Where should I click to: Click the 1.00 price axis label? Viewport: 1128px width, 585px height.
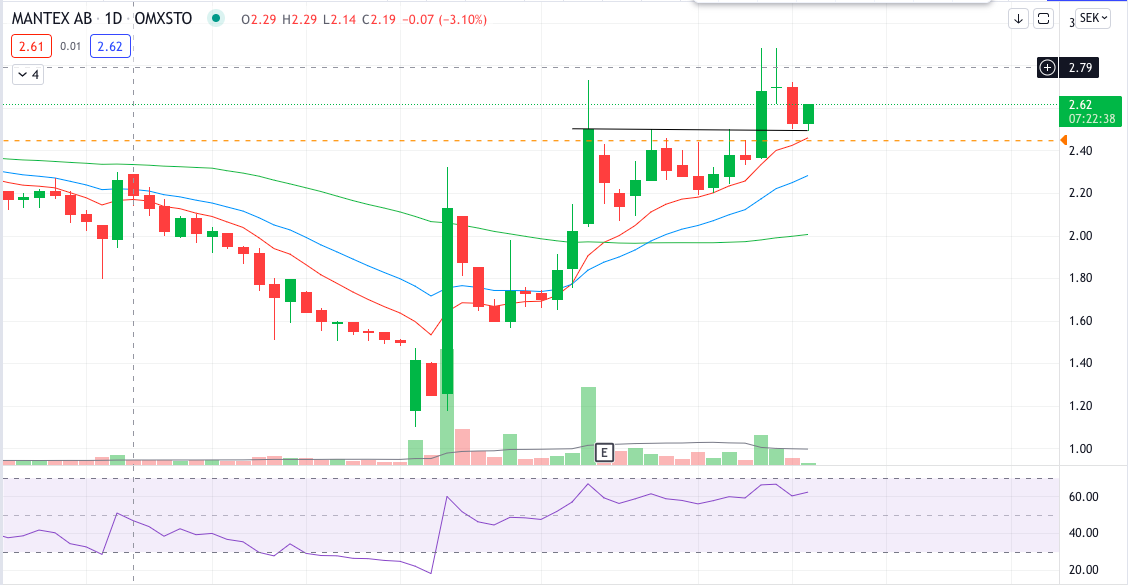[x=1081, y=448]
